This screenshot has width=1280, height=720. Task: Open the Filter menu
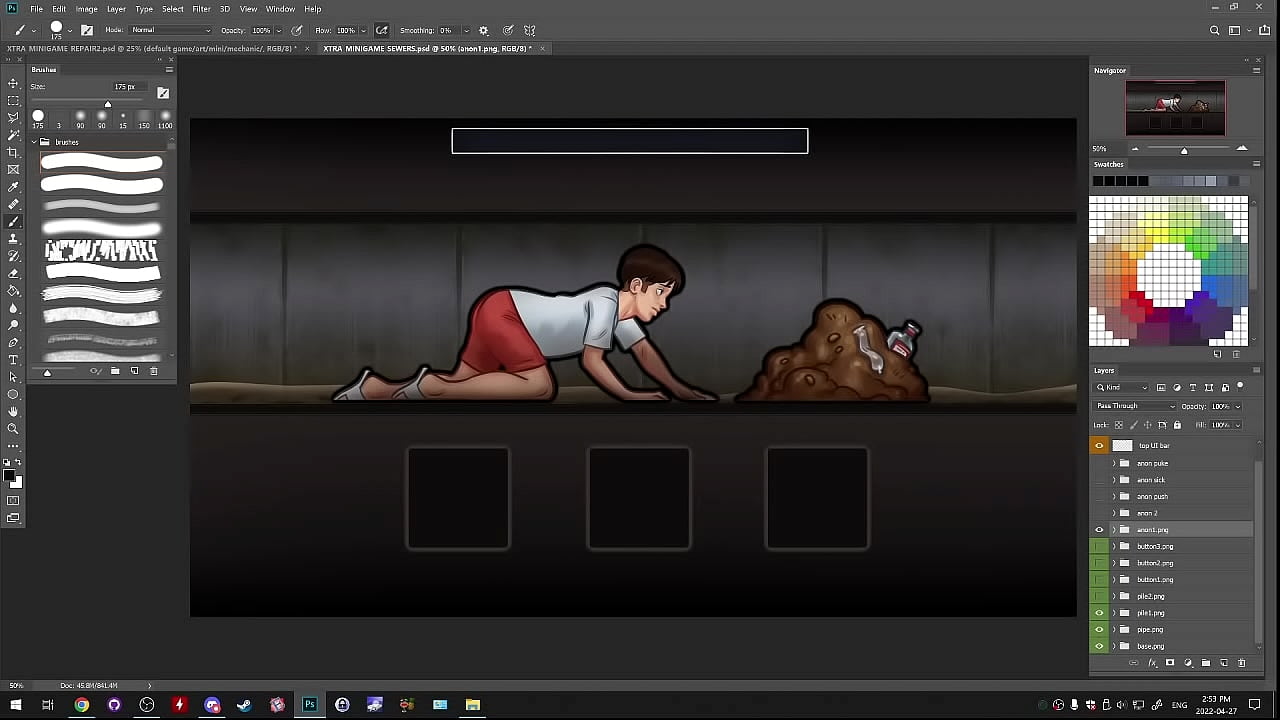pos(201,9)
